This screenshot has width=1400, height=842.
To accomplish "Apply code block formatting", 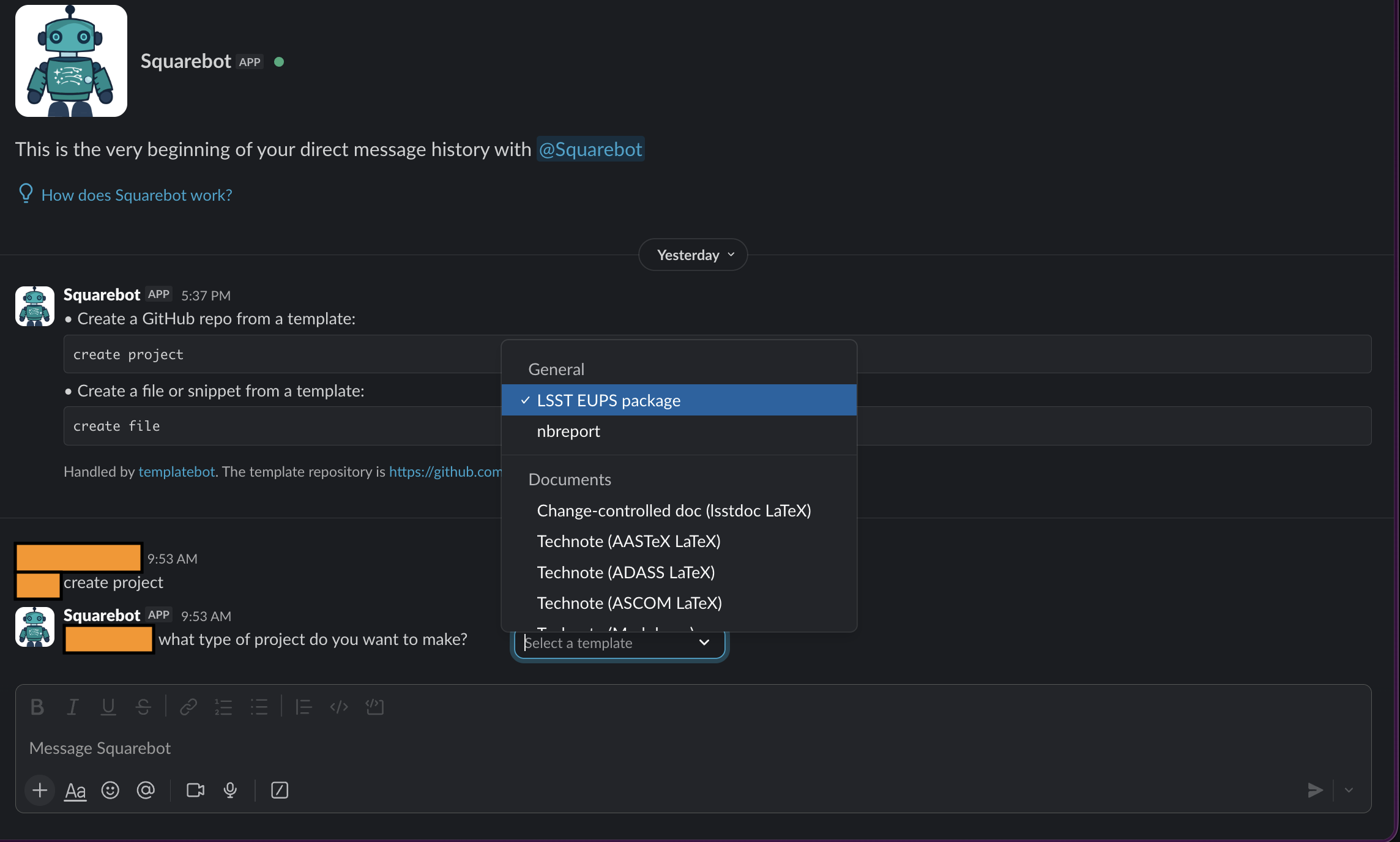I will [374, 707].
